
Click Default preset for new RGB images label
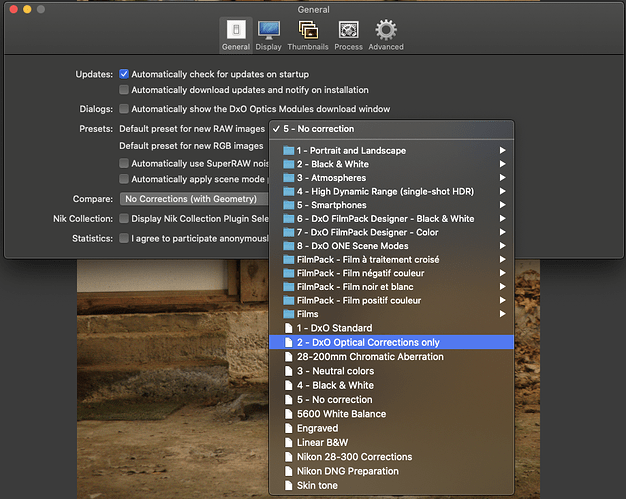(191, 146)
